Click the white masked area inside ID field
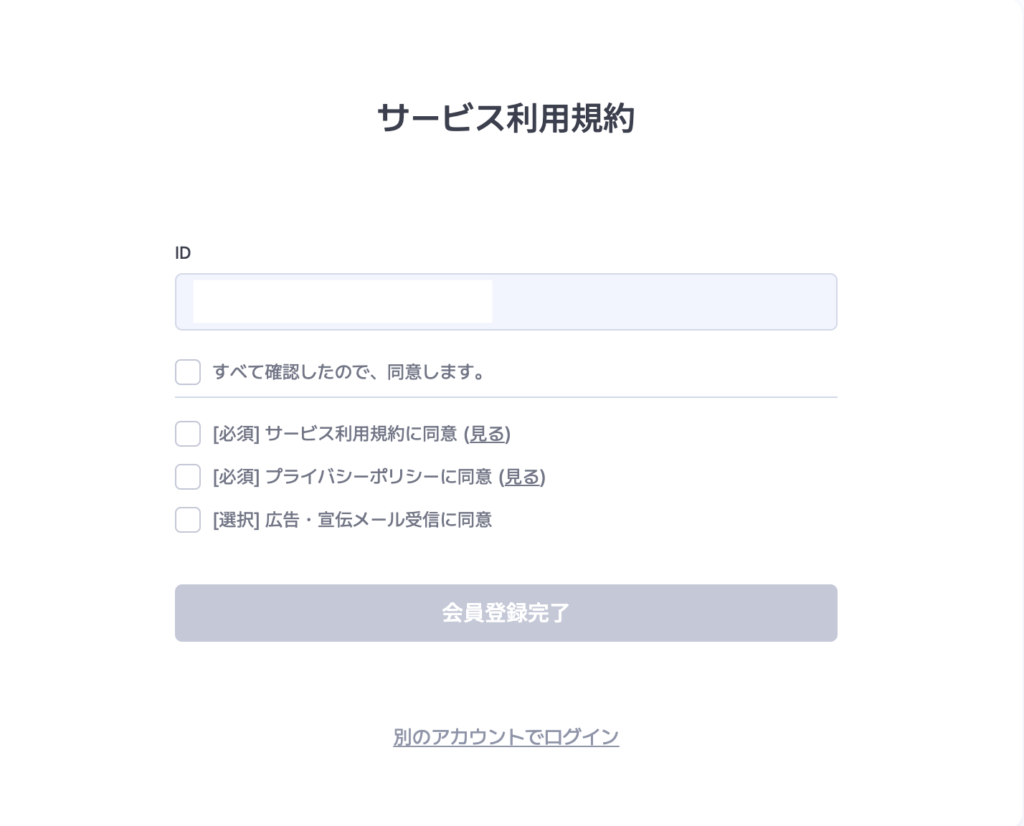Viewport: 1024px width, 826px height. click(342, 302)
